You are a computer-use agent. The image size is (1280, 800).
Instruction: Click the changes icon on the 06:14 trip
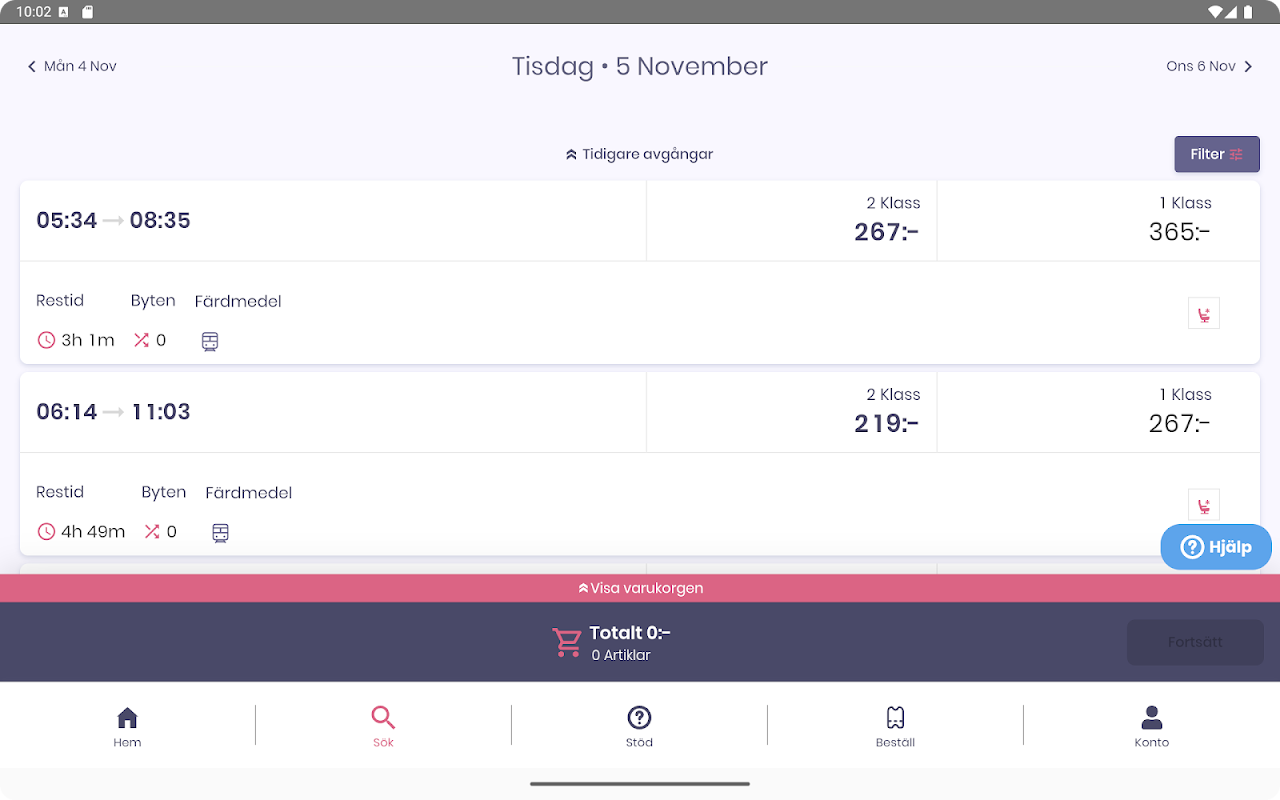point(152,532)
